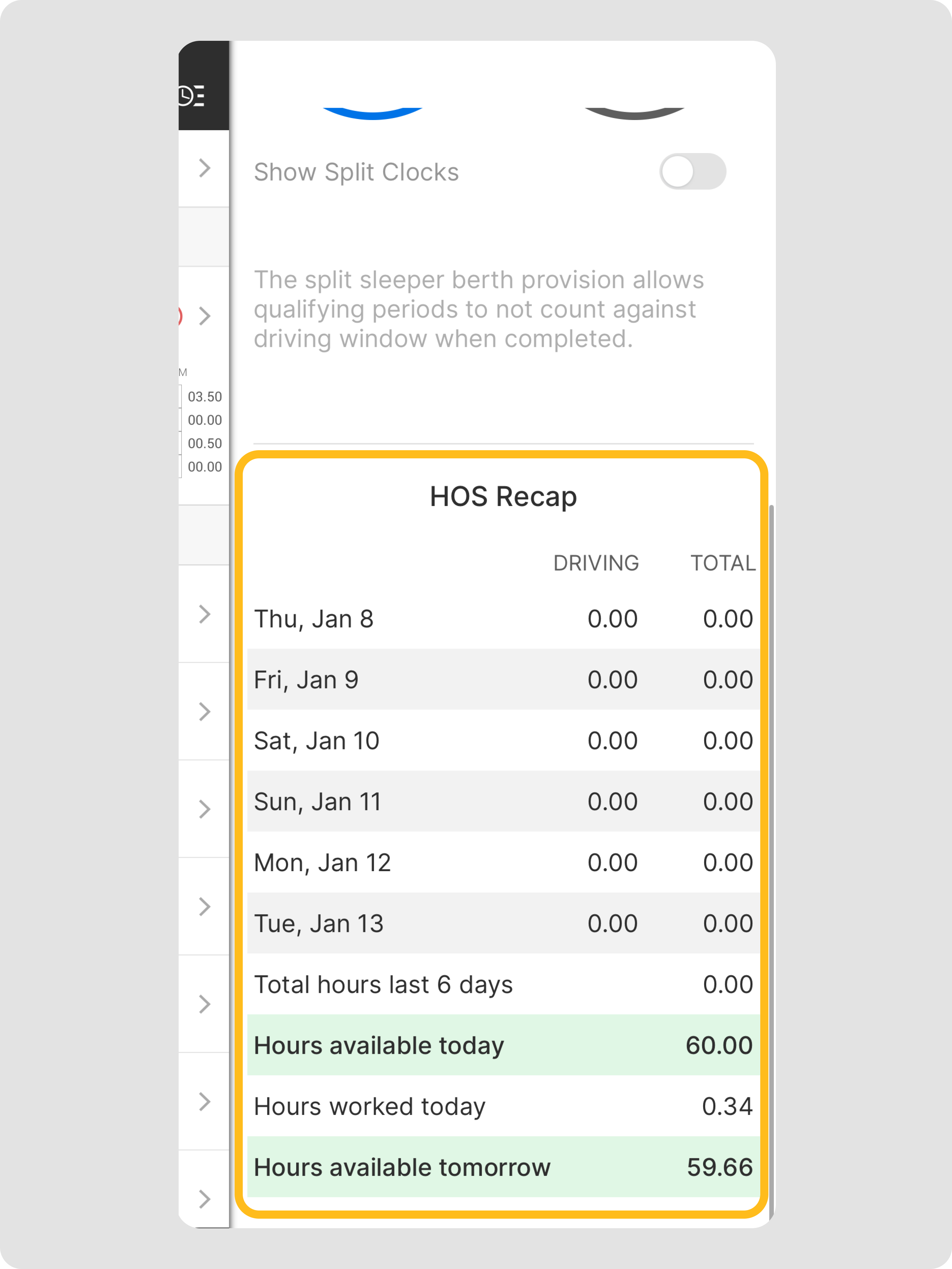Select the Thu, Jan 8 recap row
The image size is (952, 1269).
point(503,619)
